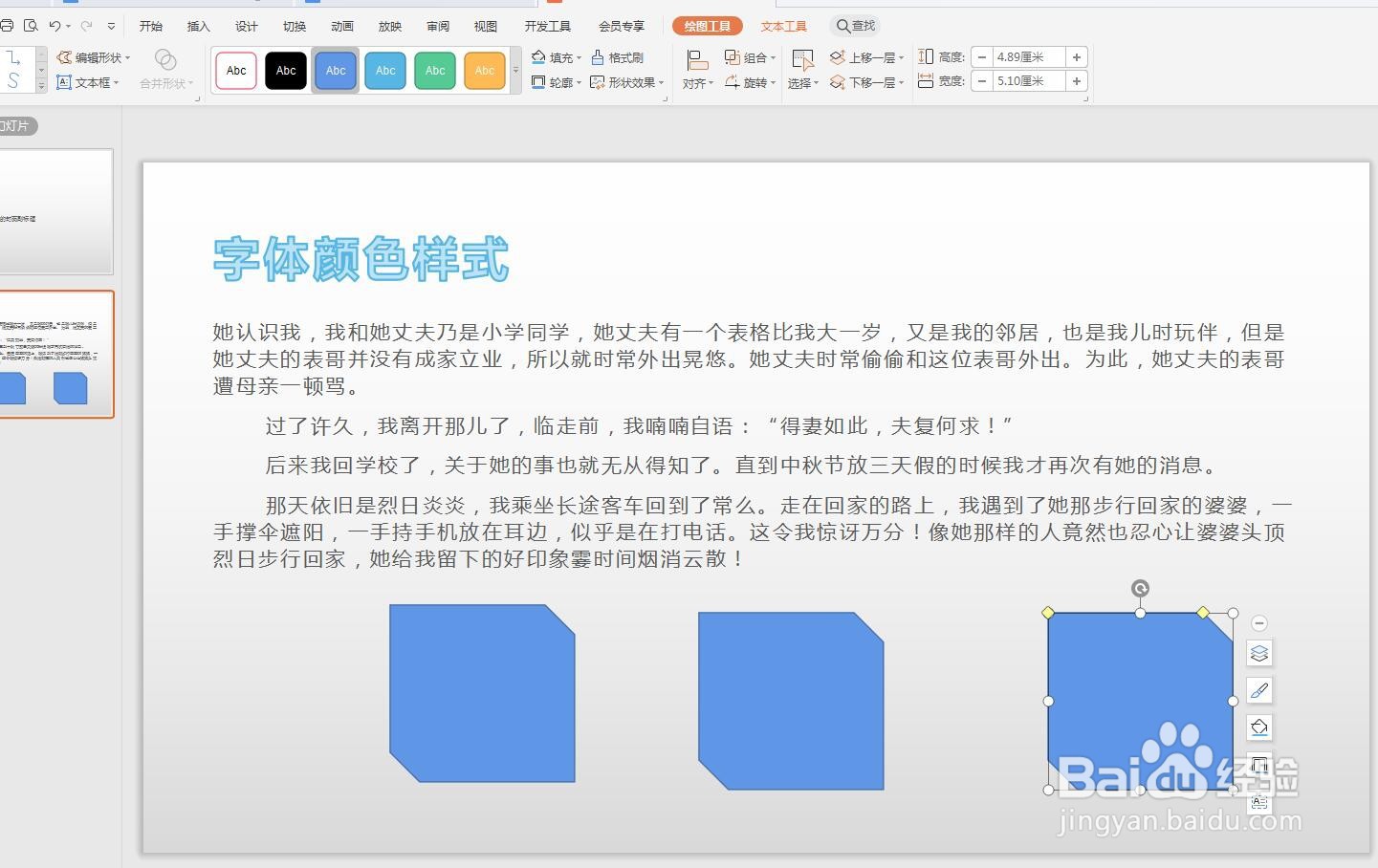The height and width of the screenshot is (868, 1378).
Task: Click the 合并形状 (Merge Shapes) button
Action: (x=165, y=82)
